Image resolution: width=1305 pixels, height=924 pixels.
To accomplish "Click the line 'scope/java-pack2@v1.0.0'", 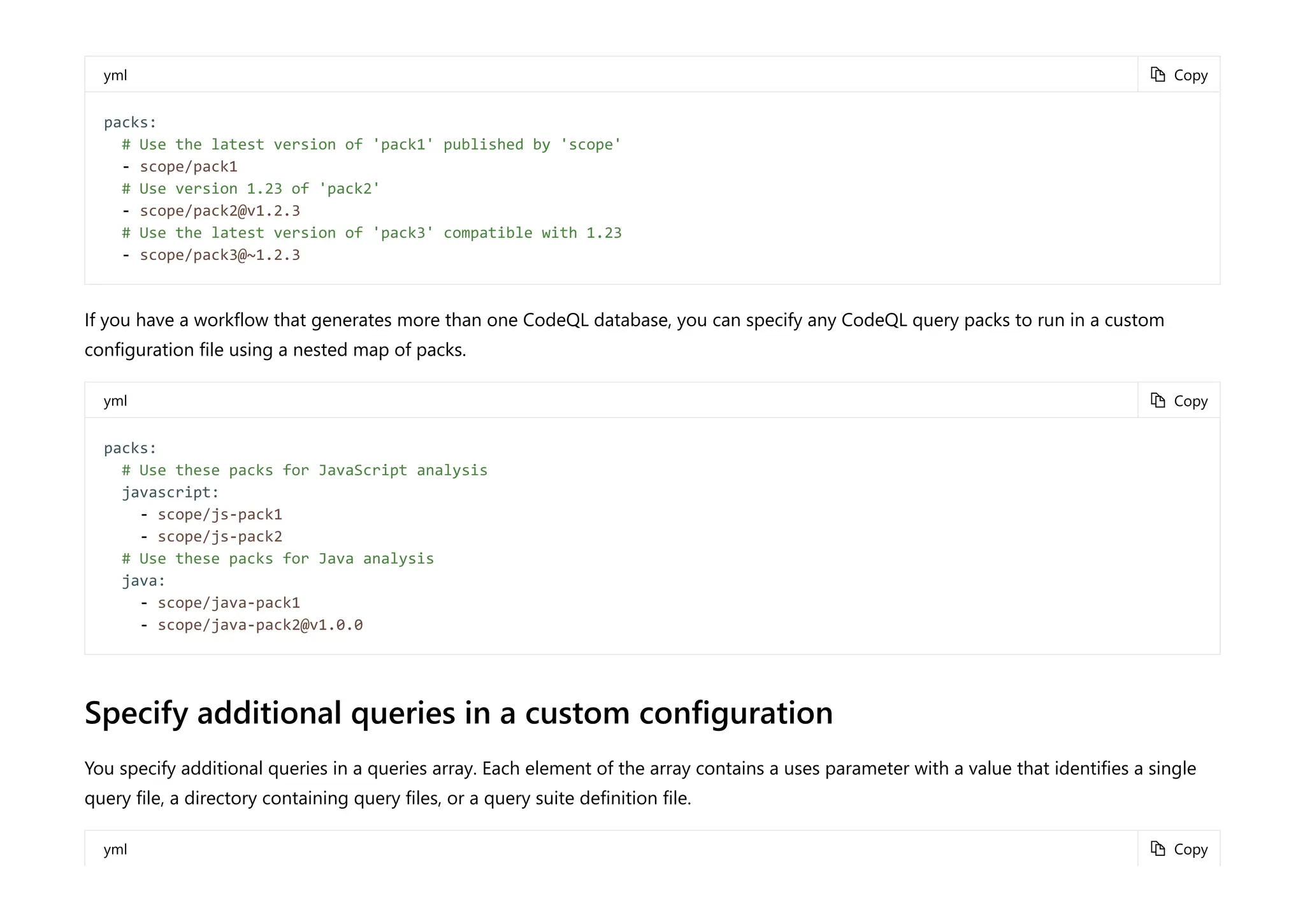I will [260, 625].
